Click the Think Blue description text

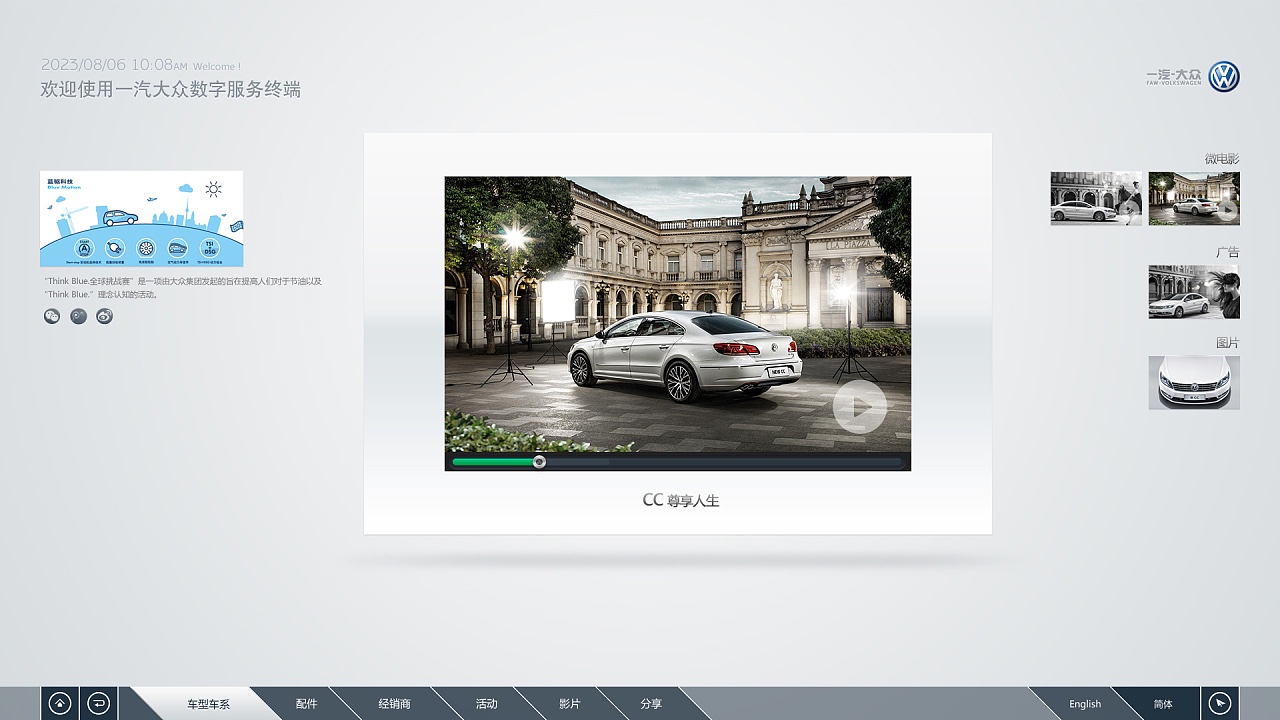tap(183, 288)
